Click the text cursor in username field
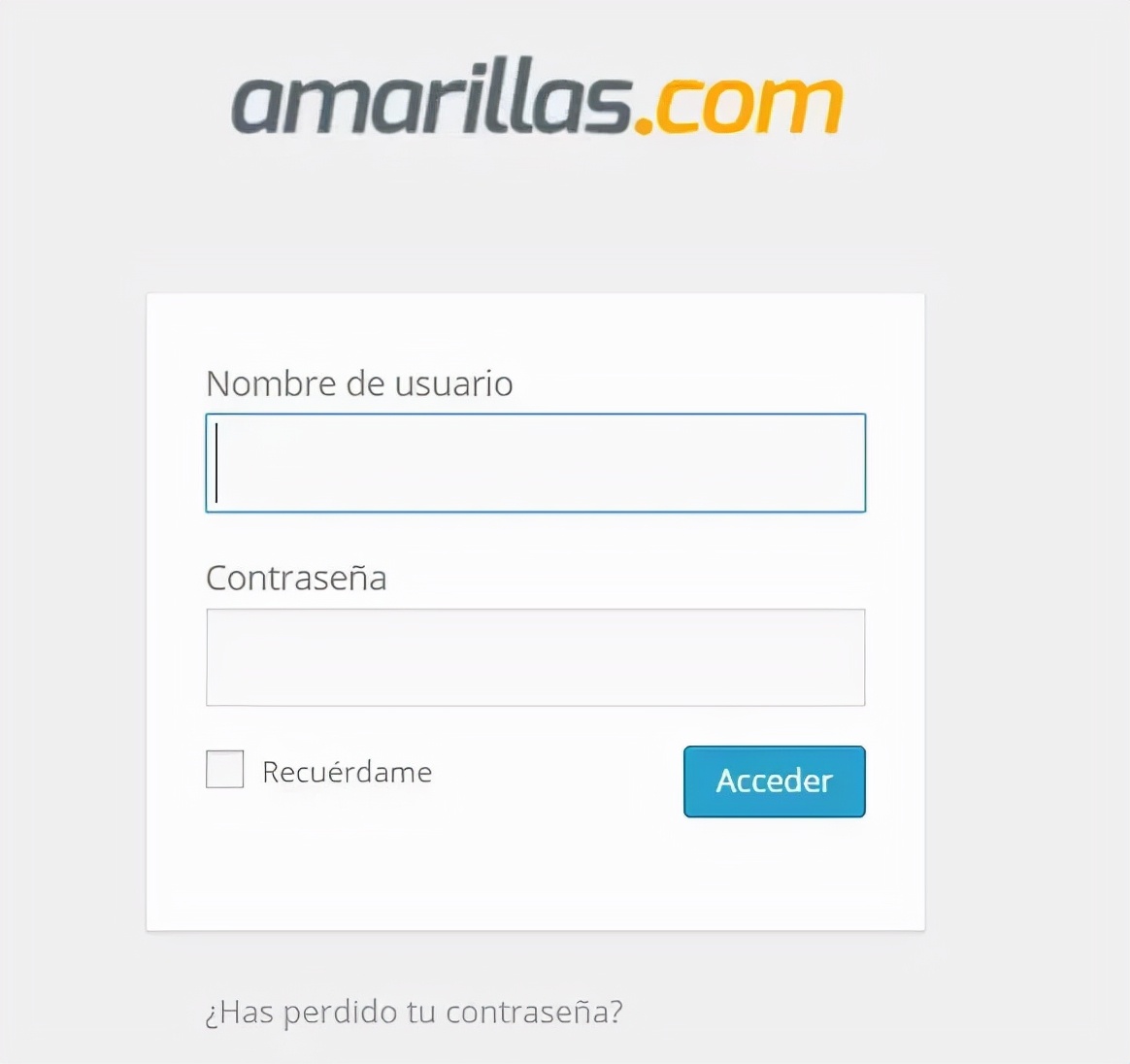Screen dimensions: 1130x1064 click(x=216, y=462)
